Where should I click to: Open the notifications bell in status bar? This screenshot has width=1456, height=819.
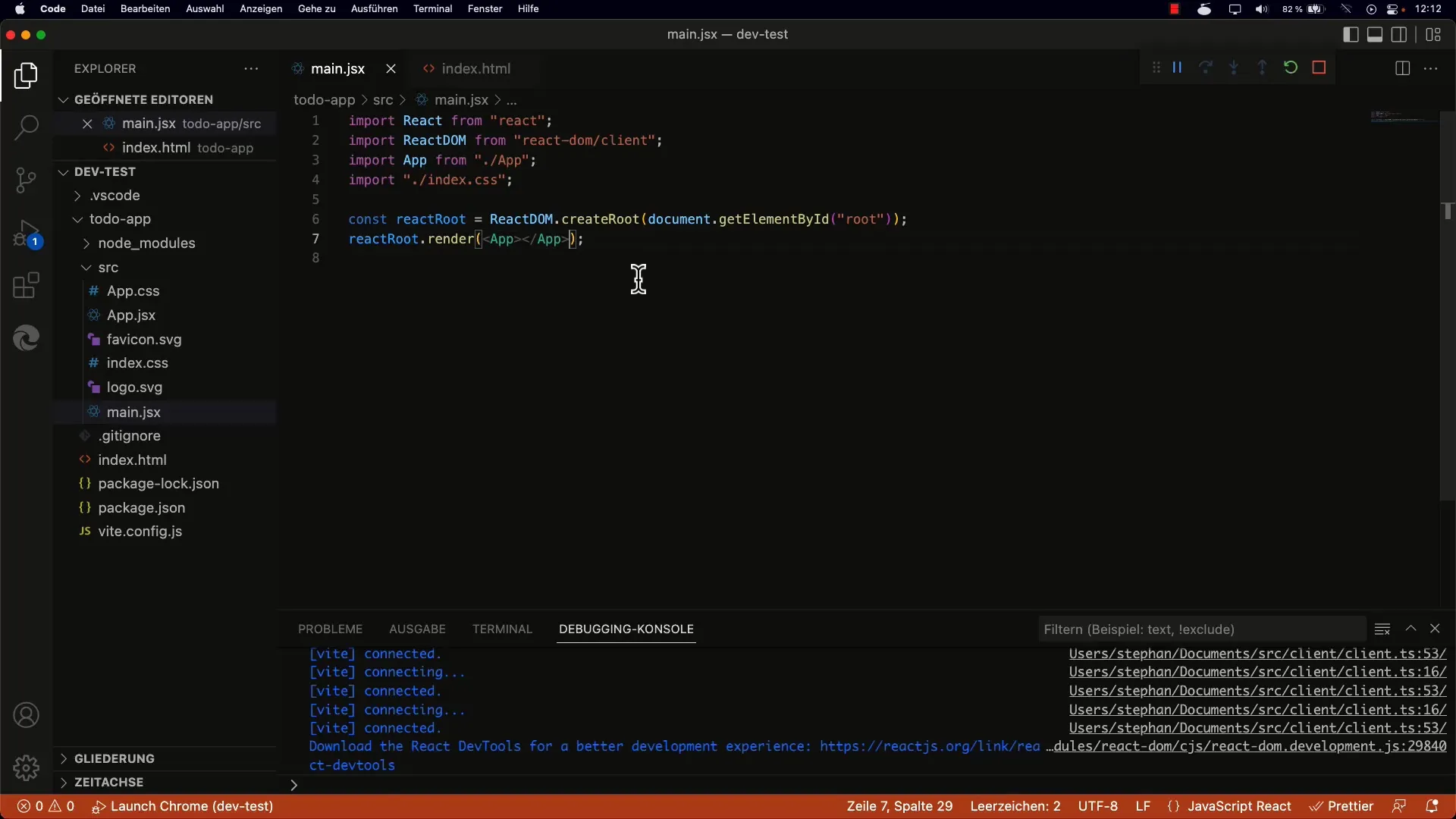[1432, 806]
